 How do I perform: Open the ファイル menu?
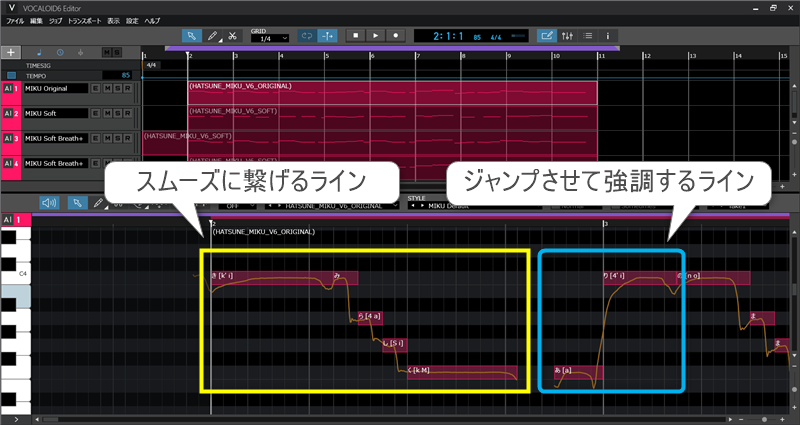tap(15, 21)
